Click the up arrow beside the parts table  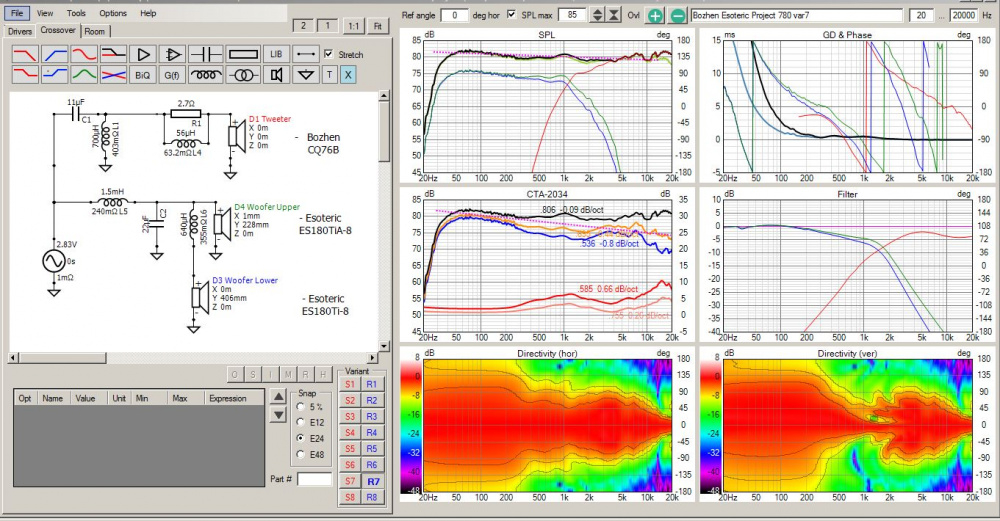278,397
